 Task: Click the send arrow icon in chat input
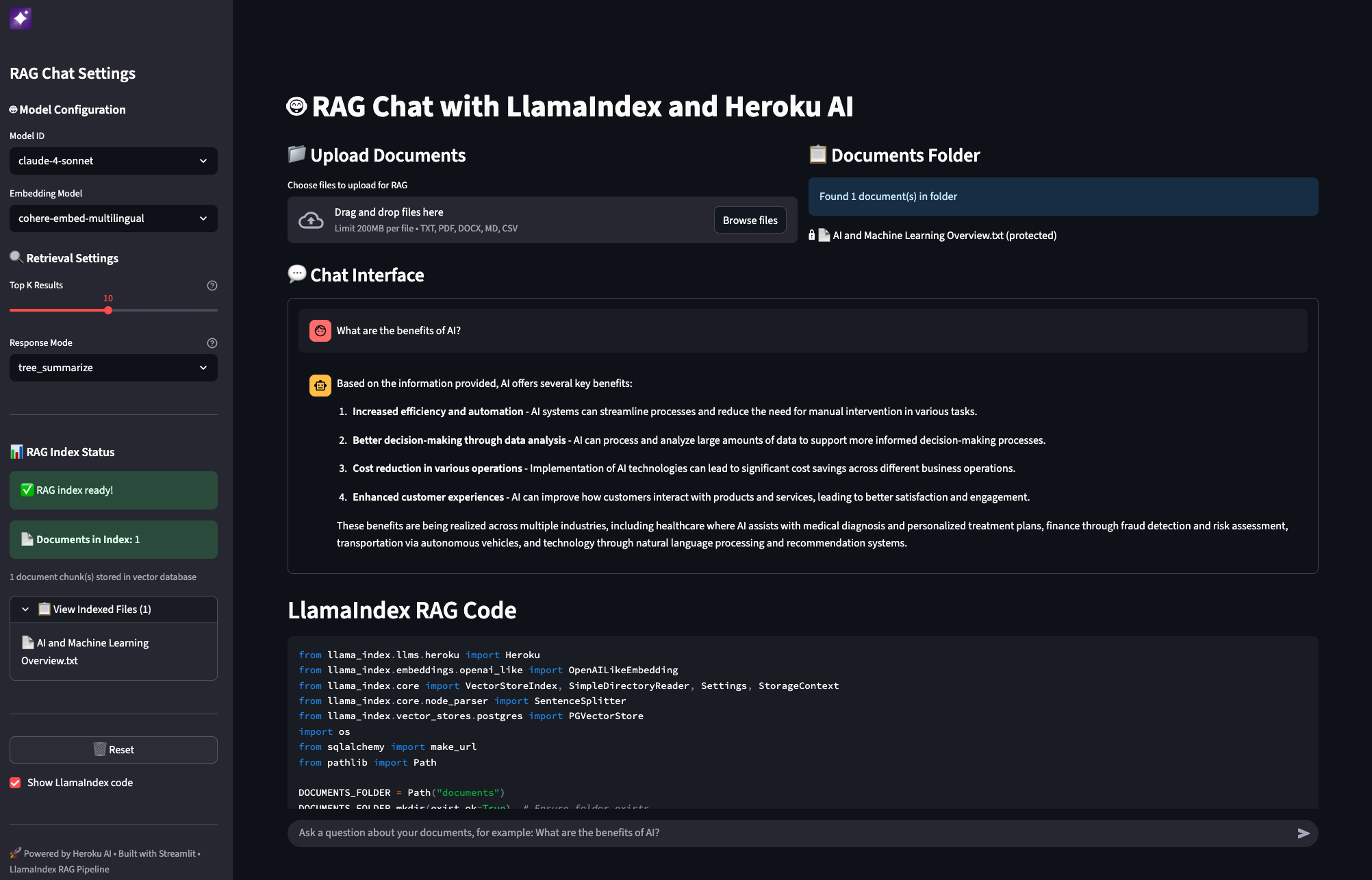click(1302, 833)
